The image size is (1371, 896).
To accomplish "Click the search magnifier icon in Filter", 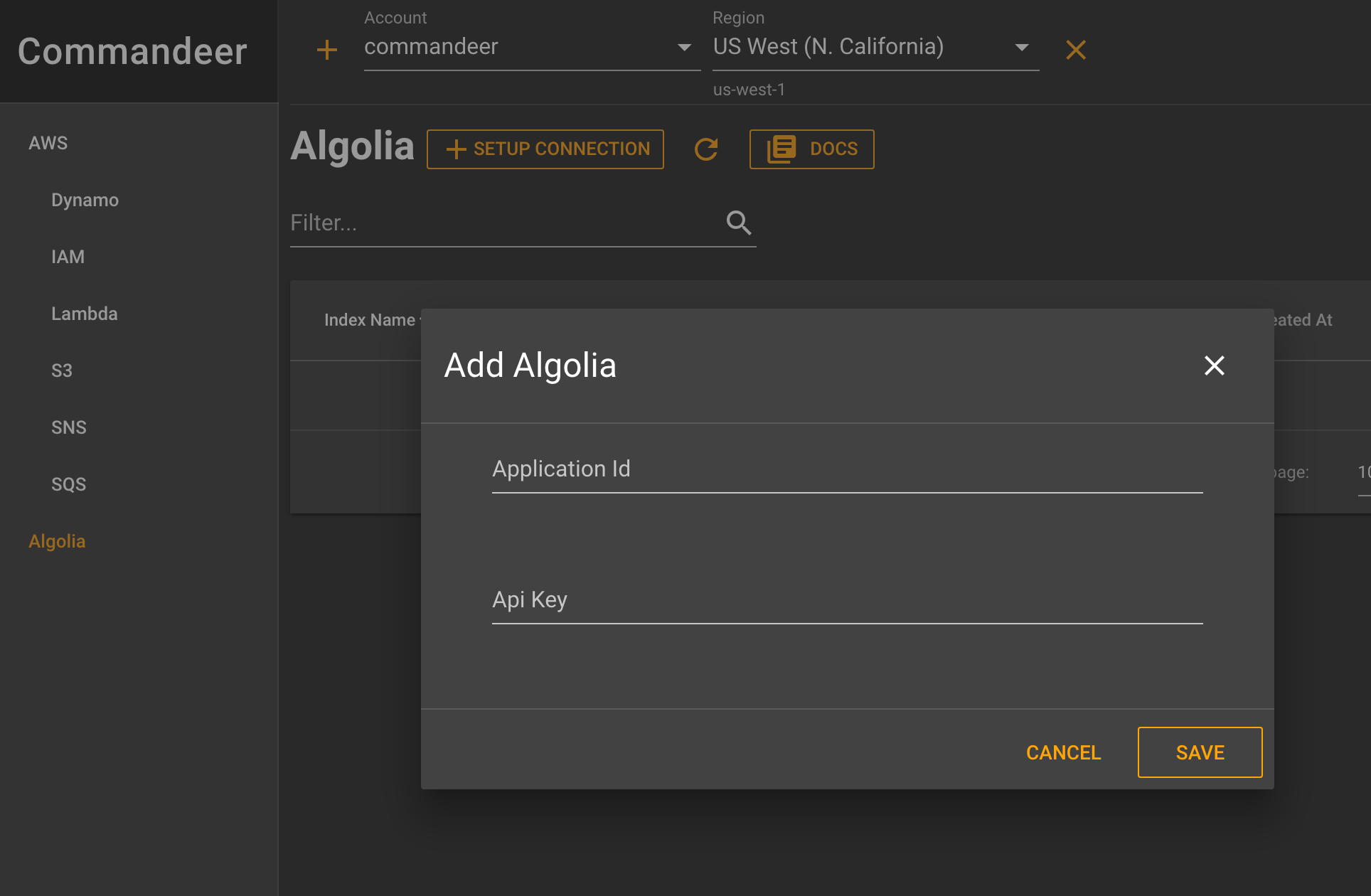I will [739, 223].
